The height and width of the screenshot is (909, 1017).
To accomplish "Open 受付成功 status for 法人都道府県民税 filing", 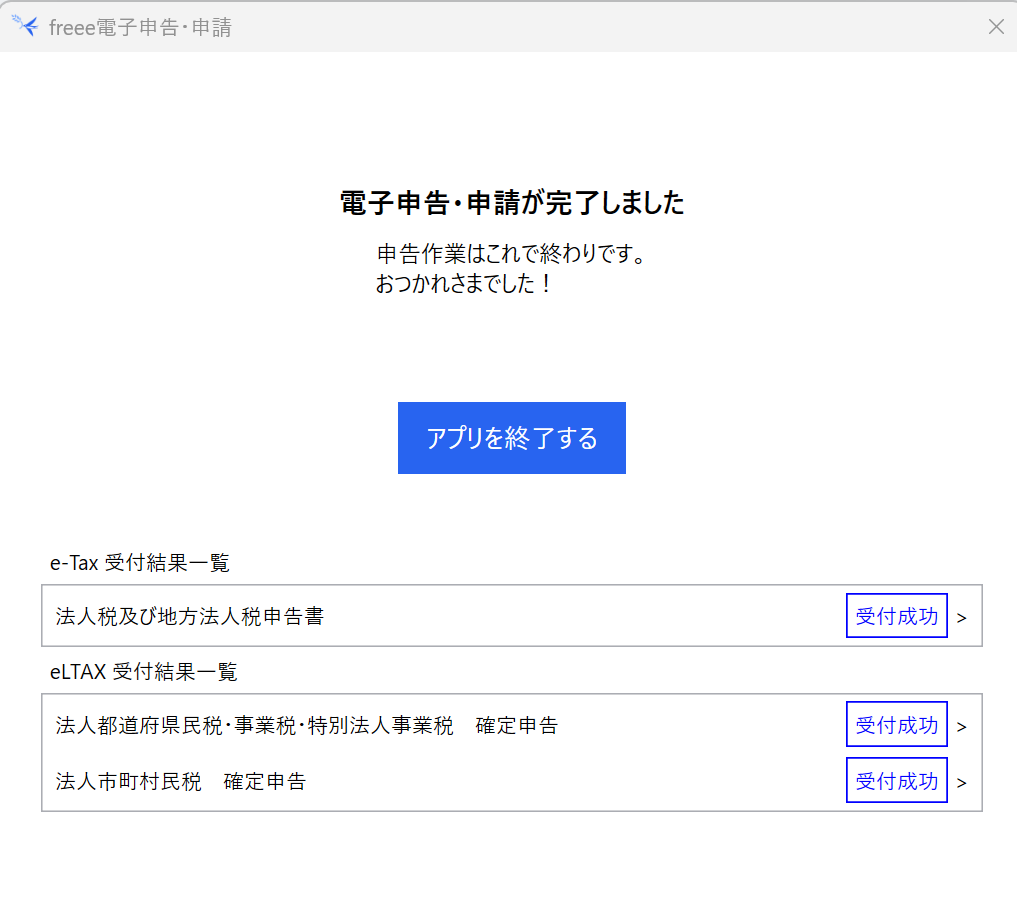I will coord(896,725).
